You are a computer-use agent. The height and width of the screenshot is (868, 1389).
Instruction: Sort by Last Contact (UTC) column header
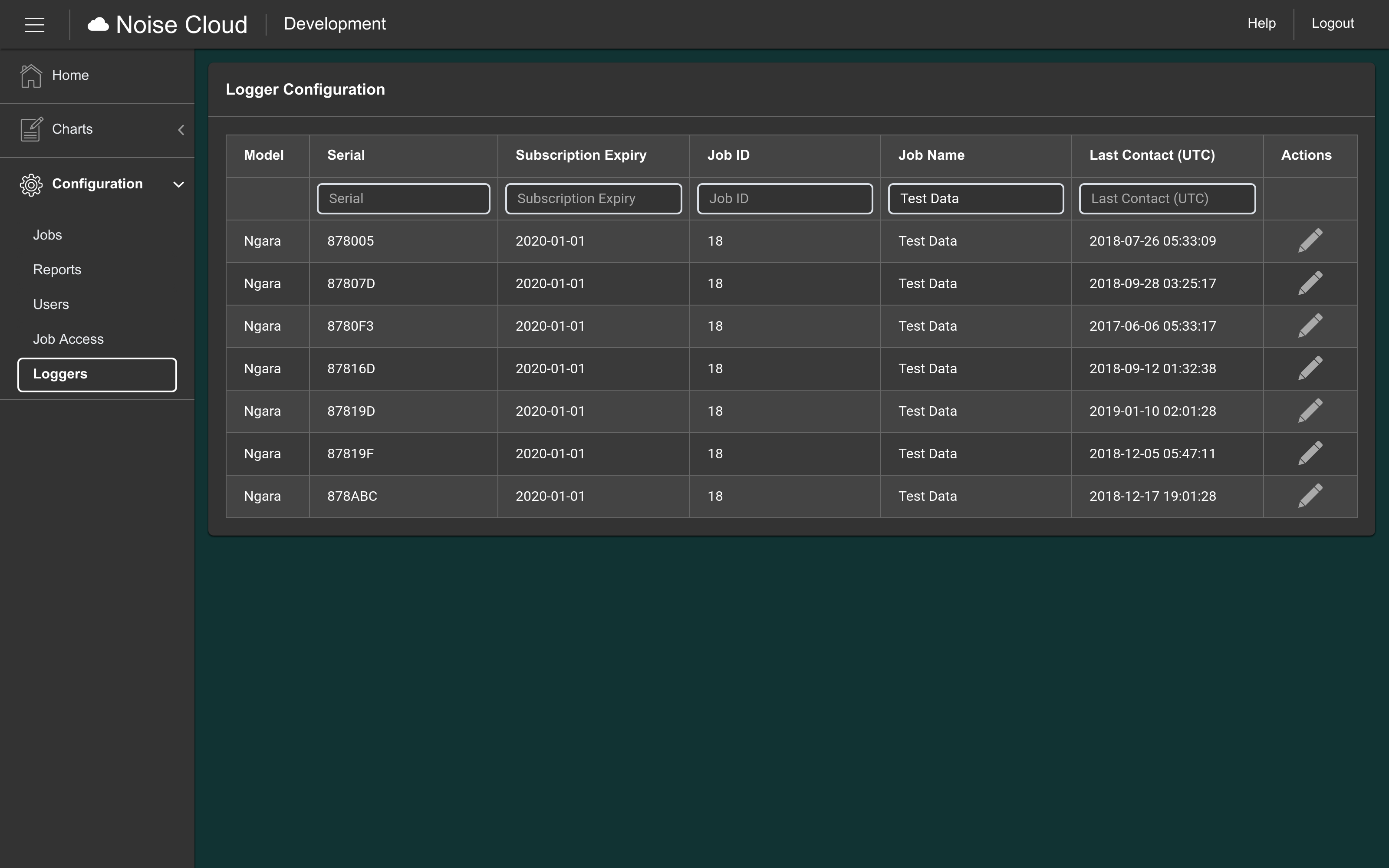point(1152,155)
